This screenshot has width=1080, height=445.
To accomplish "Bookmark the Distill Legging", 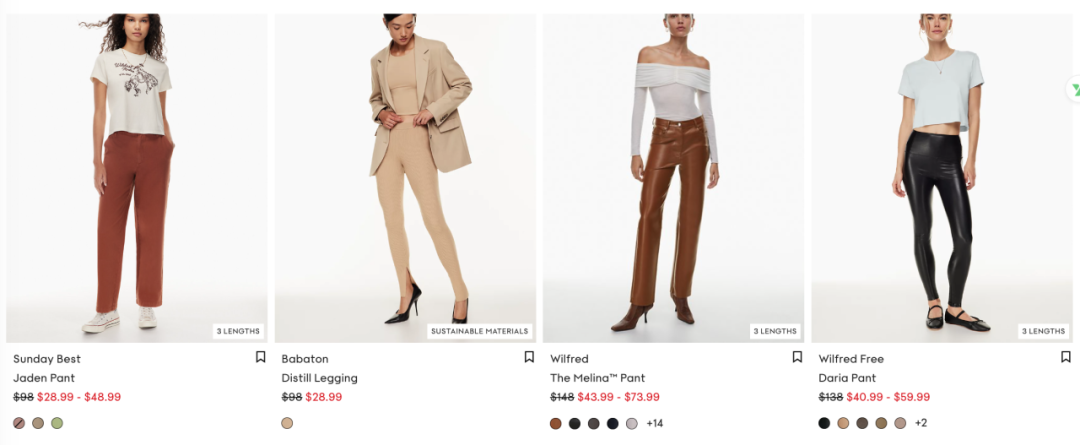I will coord(529,357).
